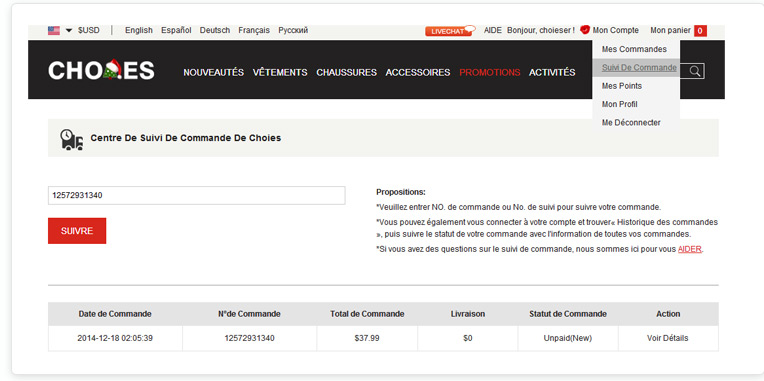Open the Mon Compte dropdown menu
This screenshot has width=764, height=381.
(x=615, y=30)
